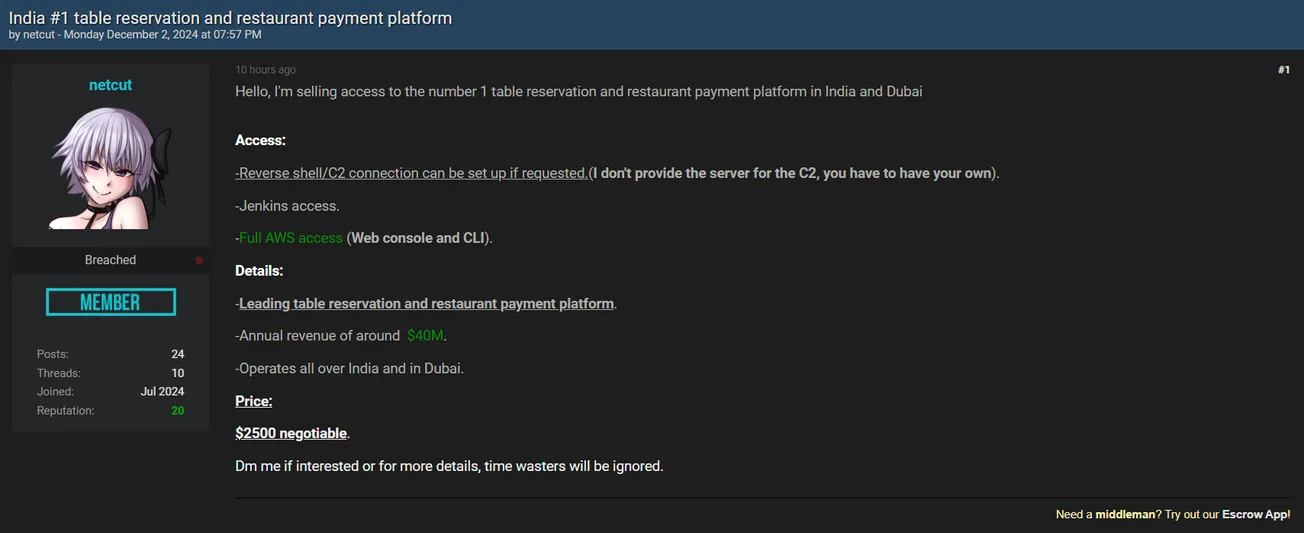Click the green Full AWS access text

[x=290, y=238]
